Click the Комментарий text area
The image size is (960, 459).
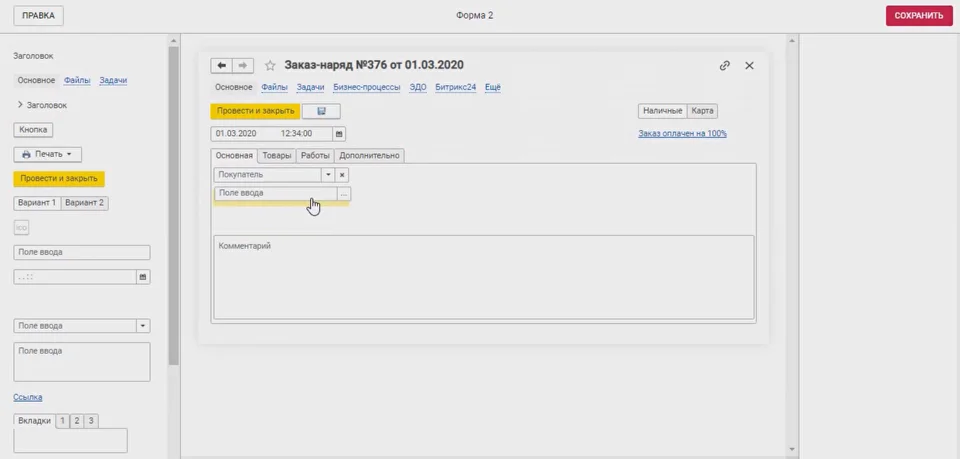click(484, 277)
